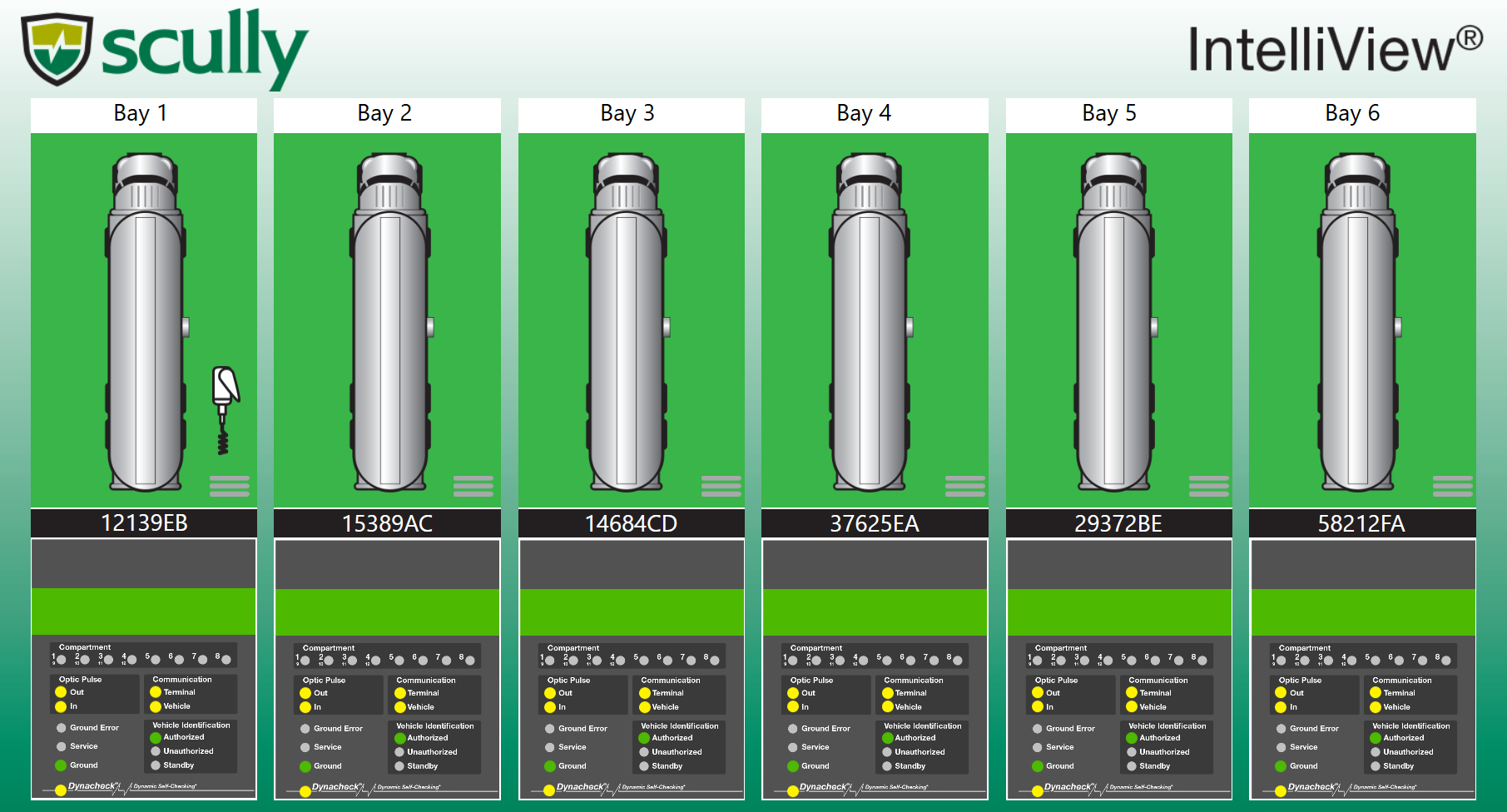This screenshot has width=1507, height=812.
Task: Click Bay 5 green Ground indicator
Action: point(1038,766)
